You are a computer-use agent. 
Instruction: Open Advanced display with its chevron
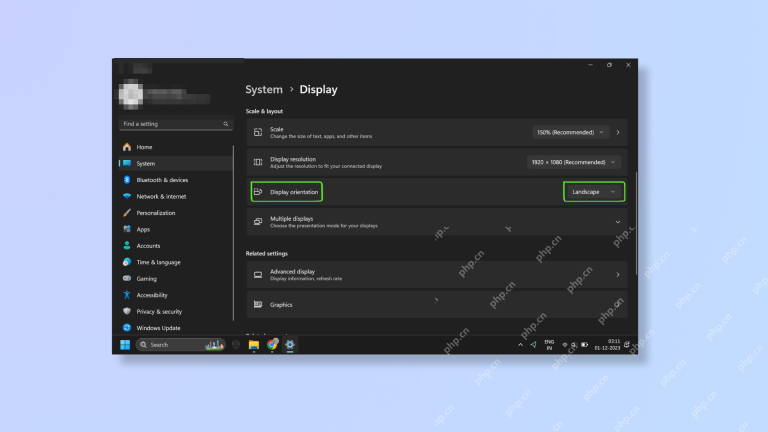618,275
